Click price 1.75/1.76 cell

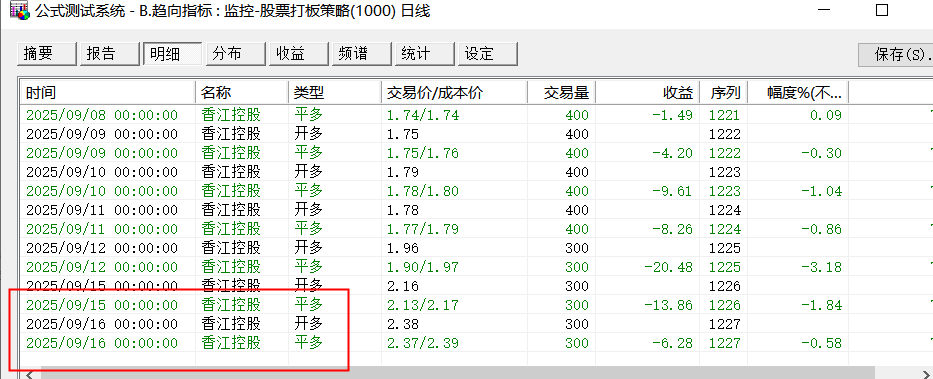click(423, 154)
